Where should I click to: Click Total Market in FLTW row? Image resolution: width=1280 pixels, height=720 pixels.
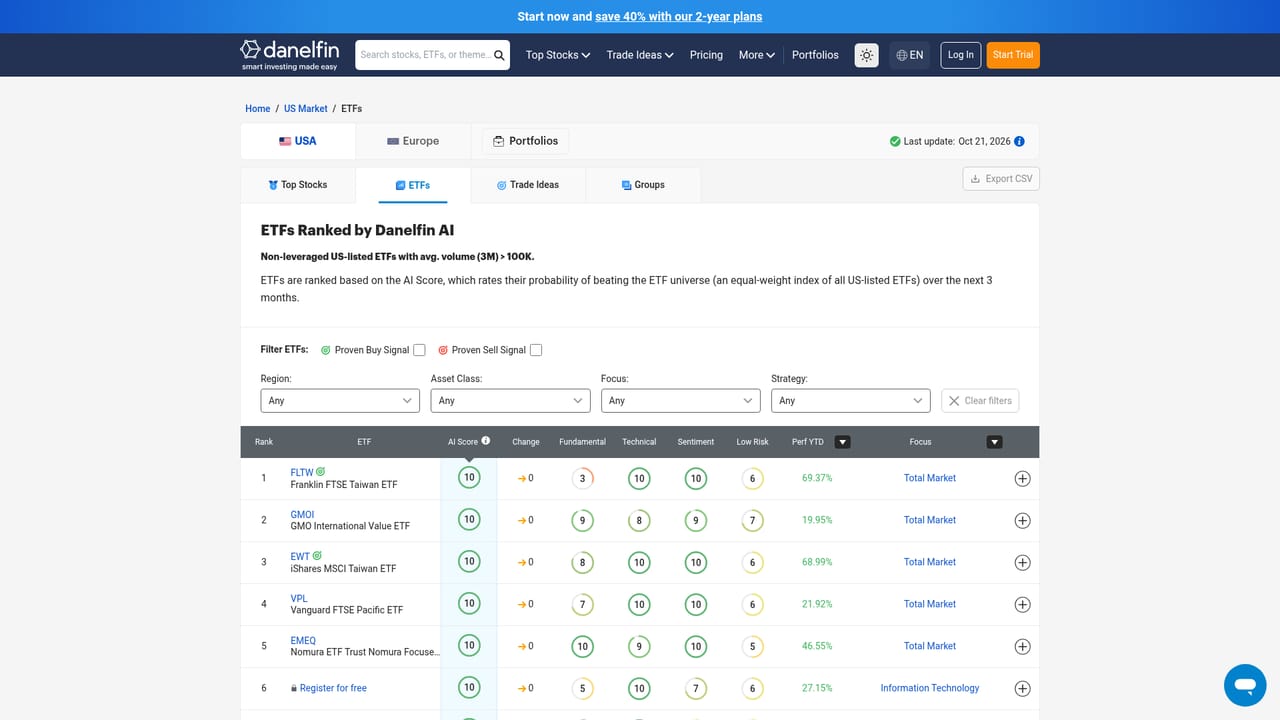click(930, 478)
